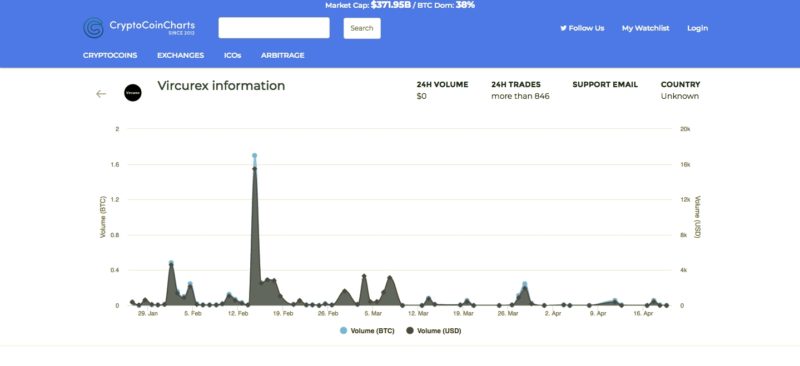
Task: Focus the search input field
Action: point(274,28)
